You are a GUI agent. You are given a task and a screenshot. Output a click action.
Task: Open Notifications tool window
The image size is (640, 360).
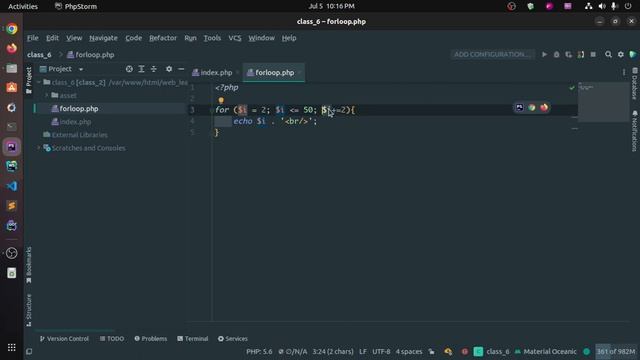click(x=634, y=131)
